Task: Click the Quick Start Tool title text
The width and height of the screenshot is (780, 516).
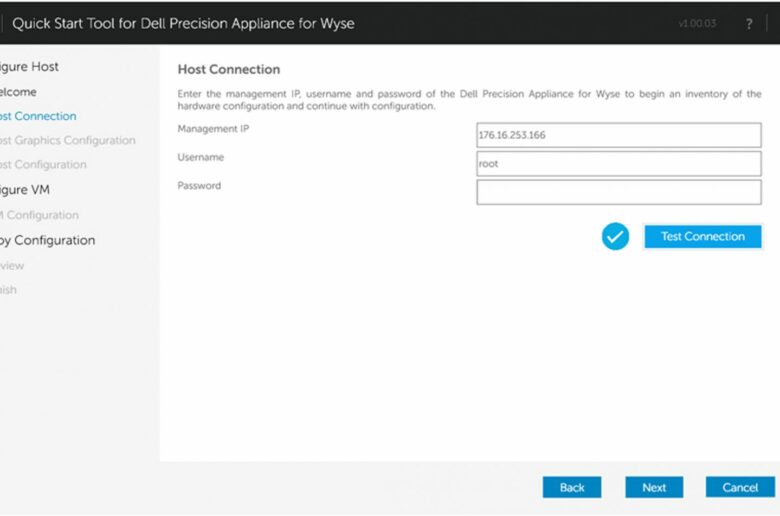Action: pos(183,23)
